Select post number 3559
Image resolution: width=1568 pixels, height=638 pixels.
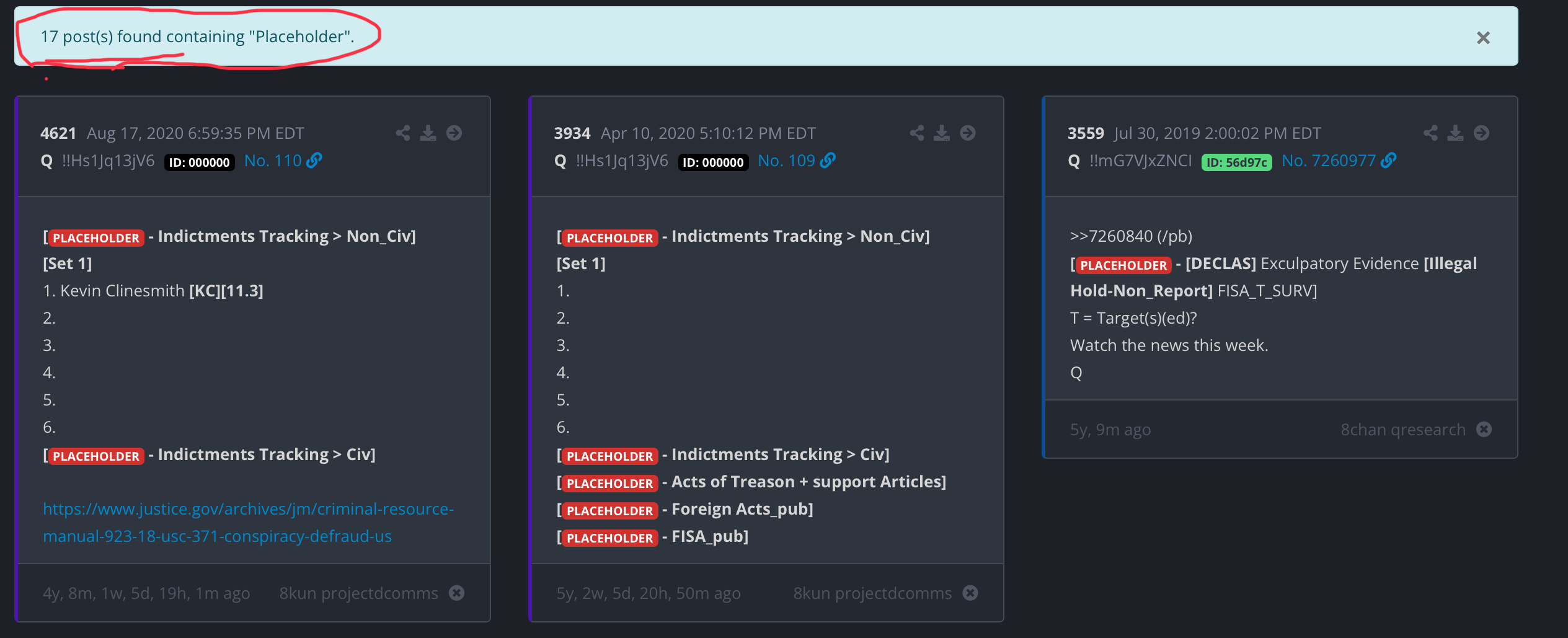point(1086,133)
